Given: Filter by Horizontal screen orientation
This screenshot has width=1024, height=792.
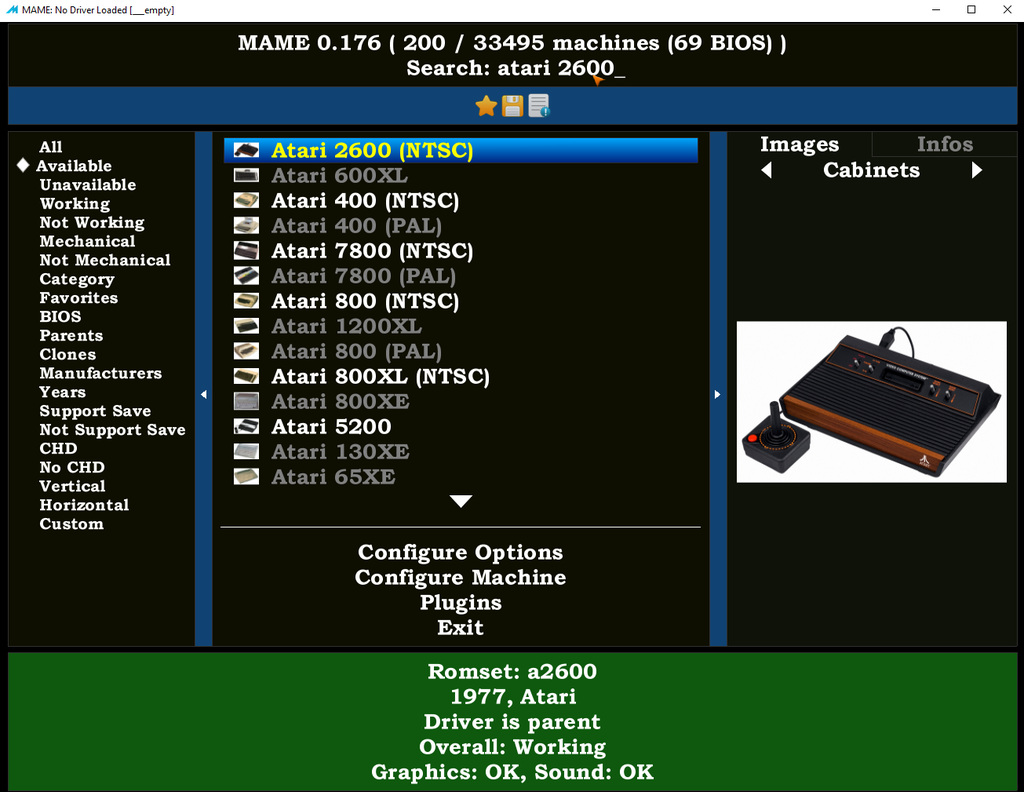Looking at the screenshot, I should 84,505.
